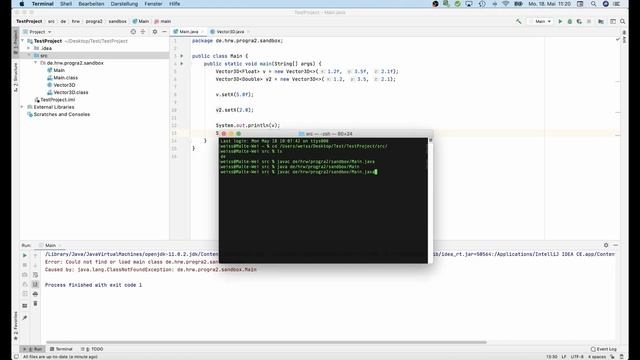Run Main with the green play icon
640x360 pixels.
560,21
